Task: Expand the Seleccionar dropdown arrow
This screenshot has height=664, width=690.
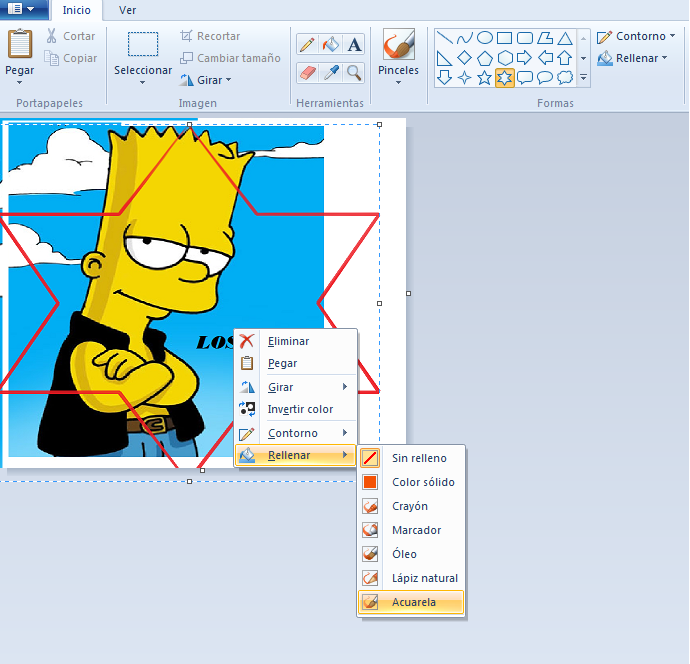Action: click(143, 83)
